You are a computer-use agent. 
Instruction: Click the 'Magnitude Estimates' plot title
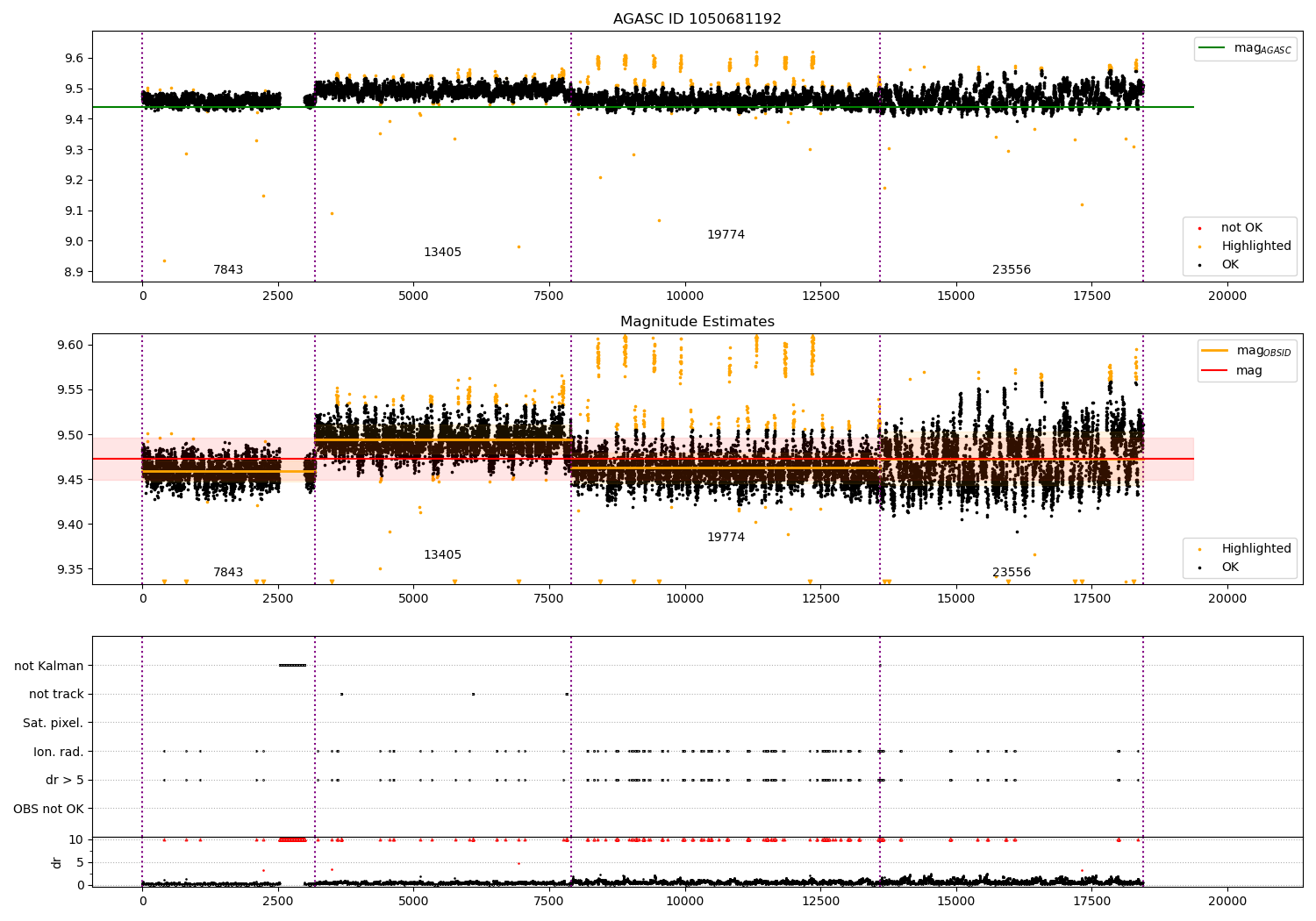(x=697, y=322)
